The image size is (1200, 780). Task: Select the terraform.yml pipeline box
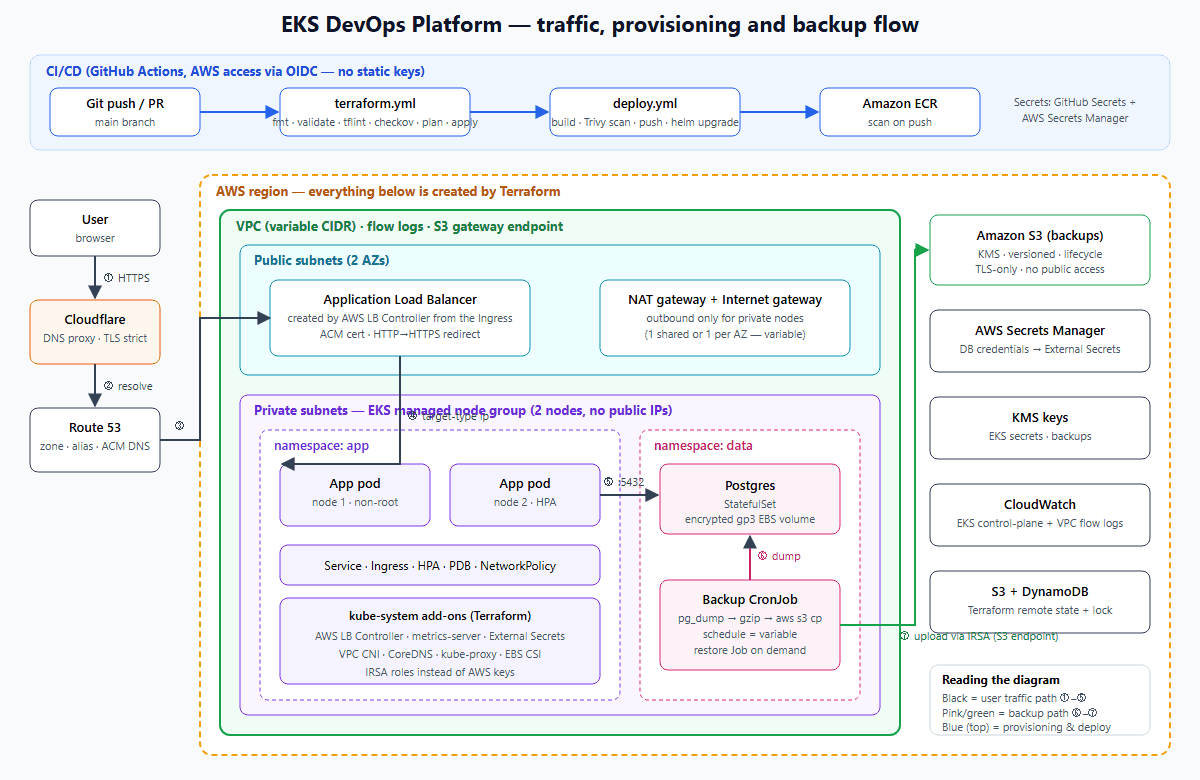375,112
